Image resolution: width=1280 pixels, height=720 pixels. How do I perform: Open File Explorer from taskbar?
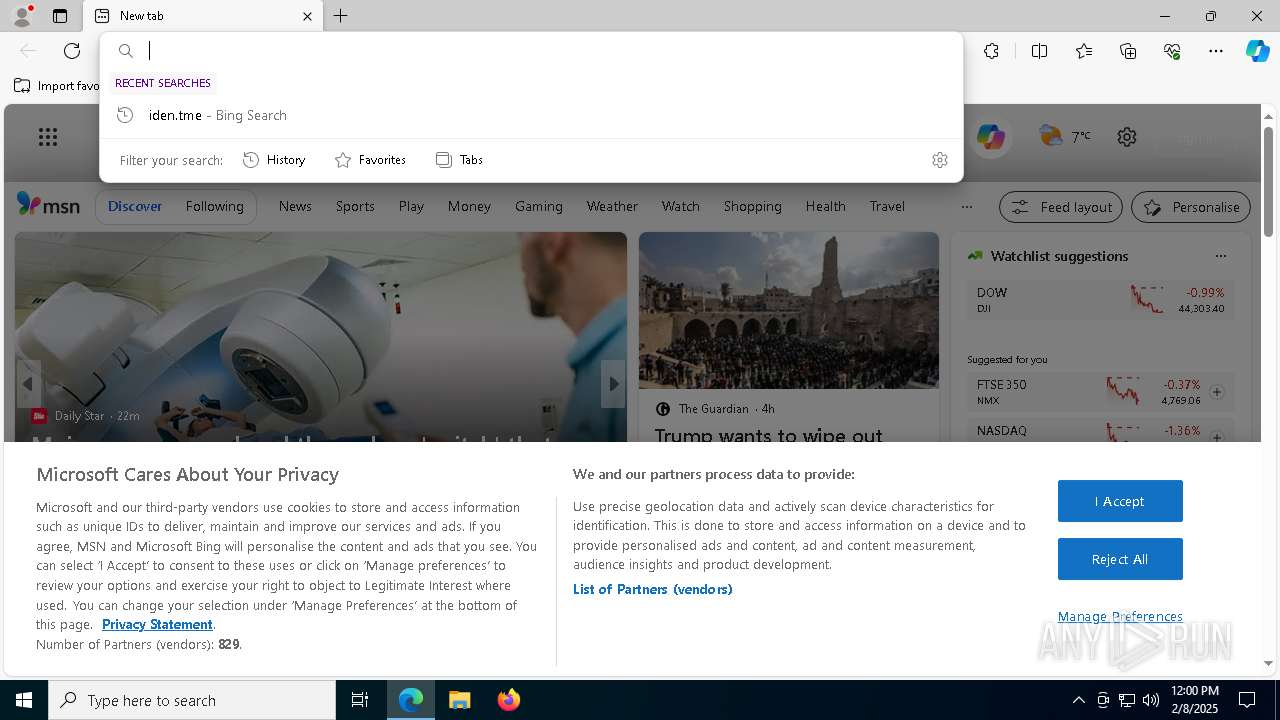point(459,700)
